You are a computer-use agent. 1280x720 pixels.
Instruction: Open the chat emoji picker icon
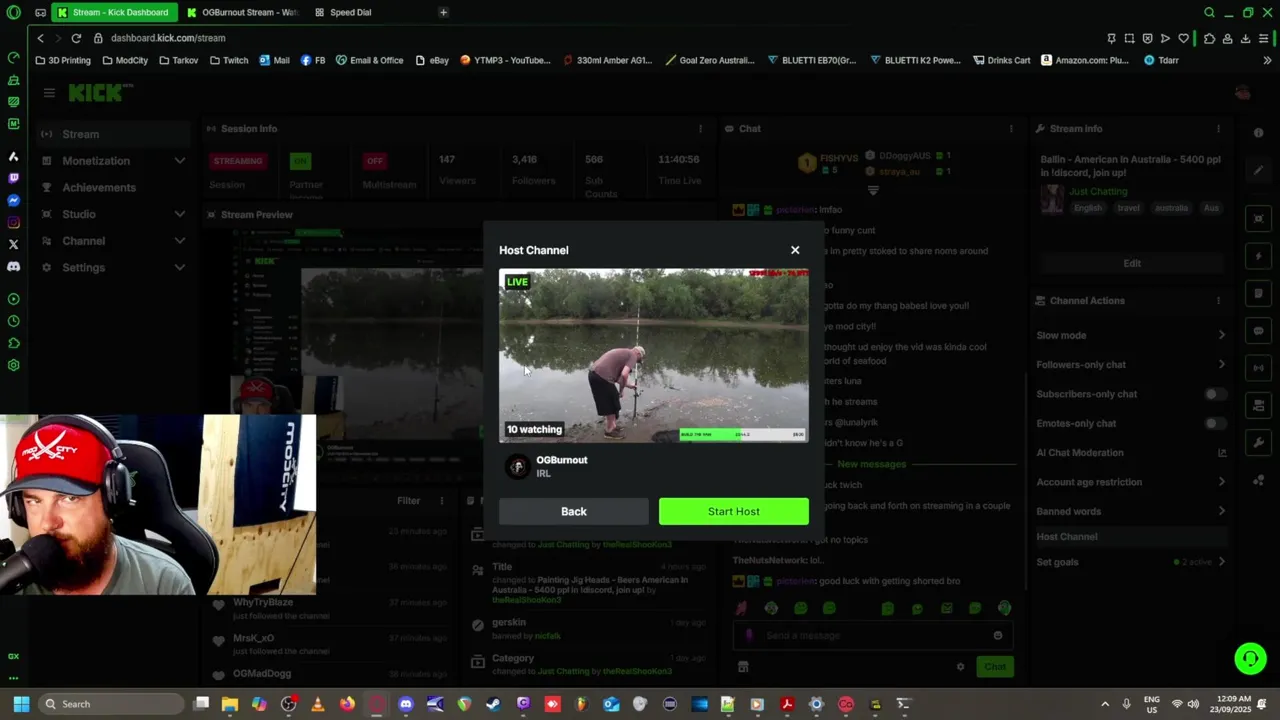point(998,635)
